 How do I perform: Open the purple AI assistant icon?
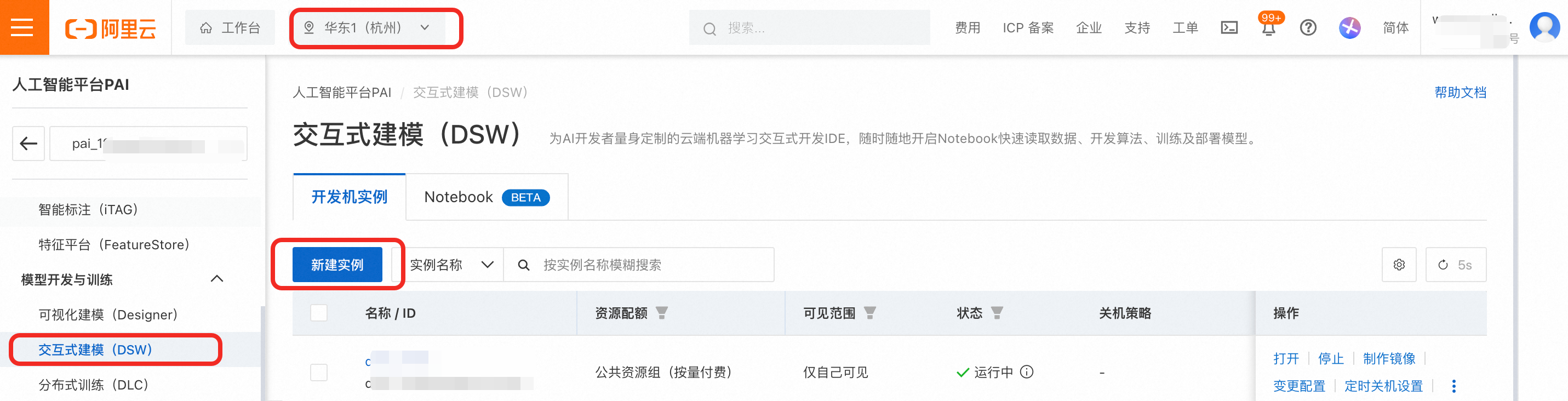tap(1349, 27)
